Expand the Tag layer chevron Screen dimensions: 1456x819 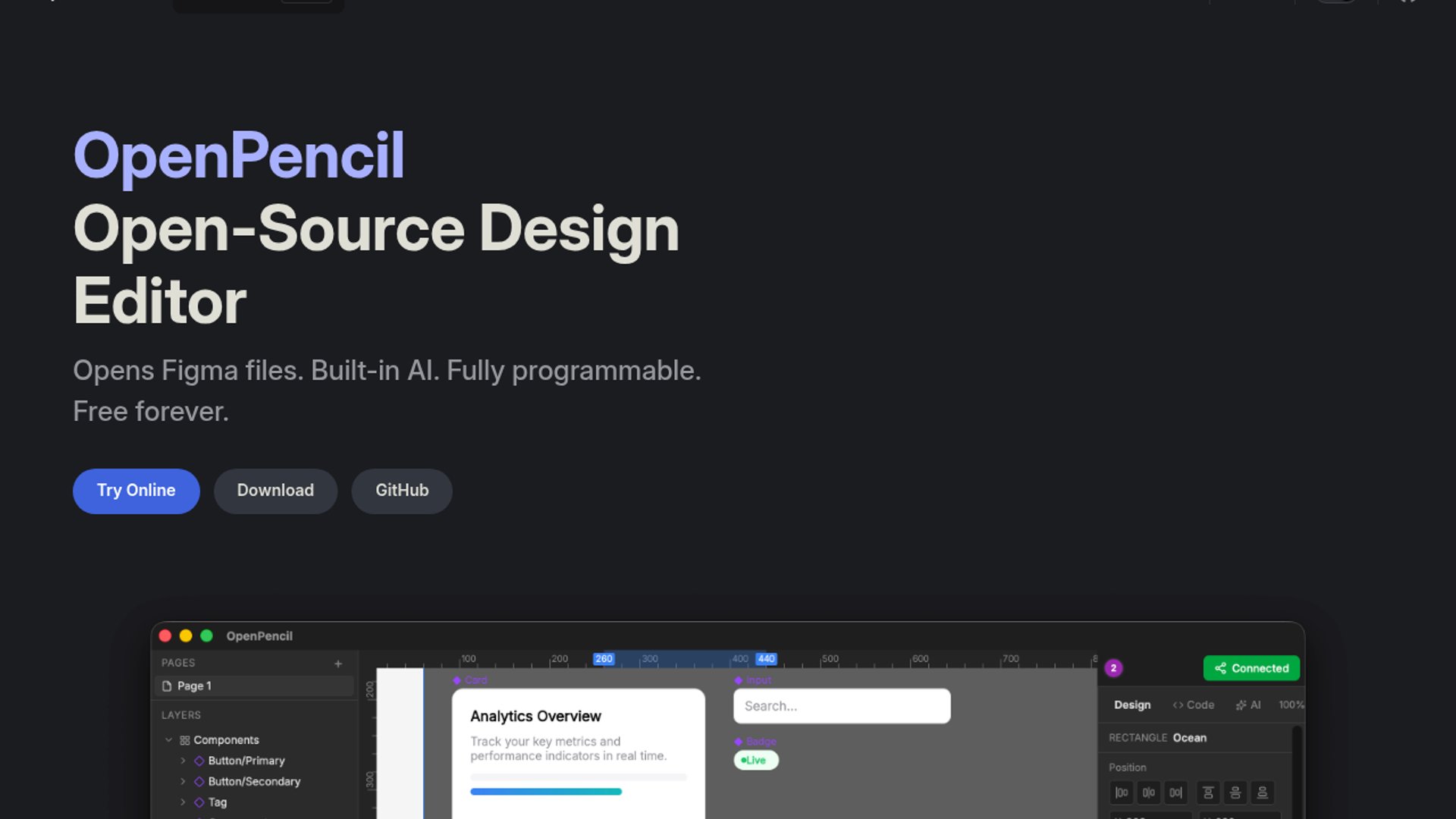coord(183,802)
